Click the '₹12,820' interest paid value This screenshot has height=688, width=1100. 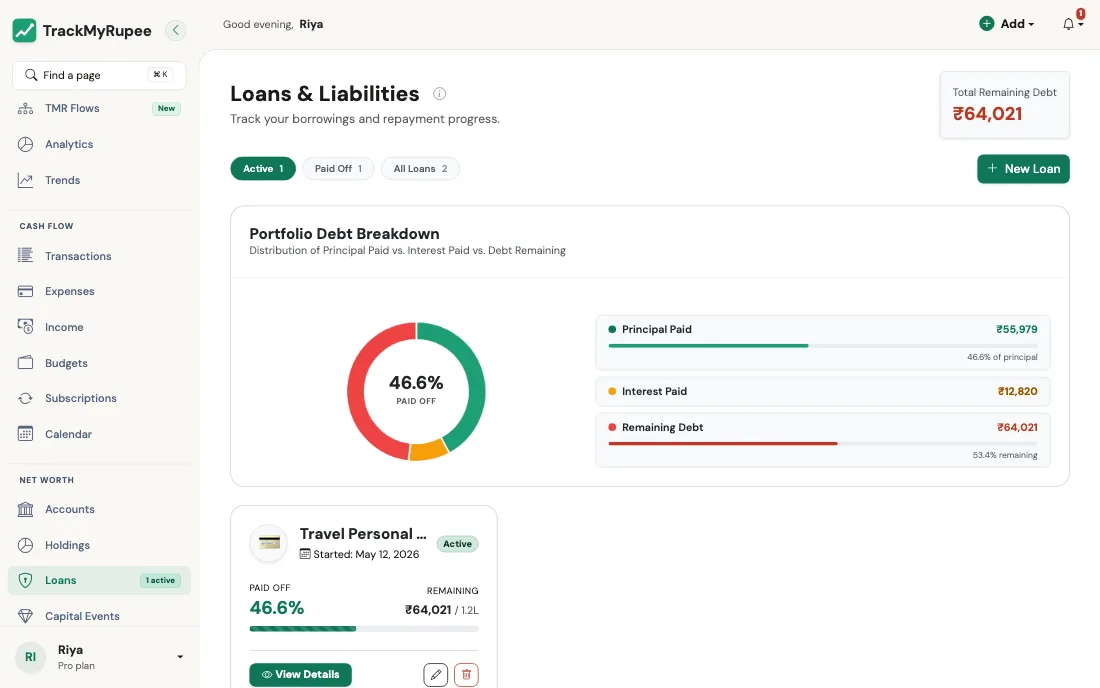(x=1017, y=391)
